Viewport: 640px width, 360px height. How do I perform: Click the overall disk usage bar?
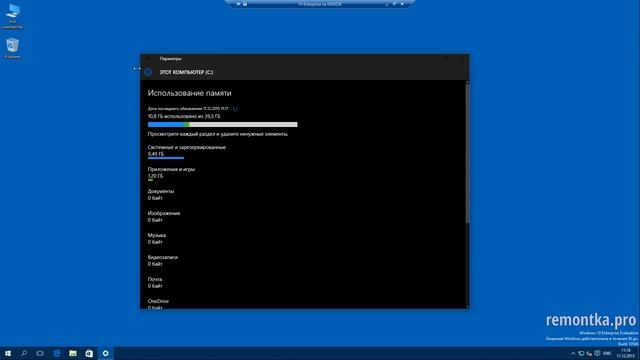coord(222,124)
